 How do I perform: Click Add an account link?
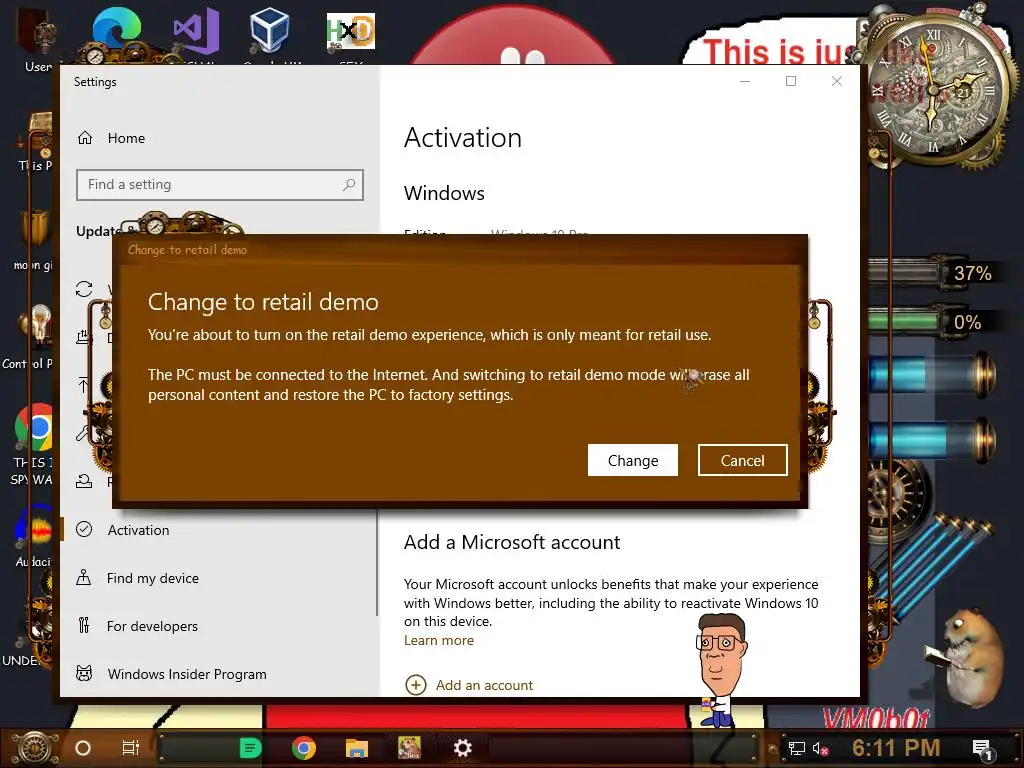pos(484,685)
